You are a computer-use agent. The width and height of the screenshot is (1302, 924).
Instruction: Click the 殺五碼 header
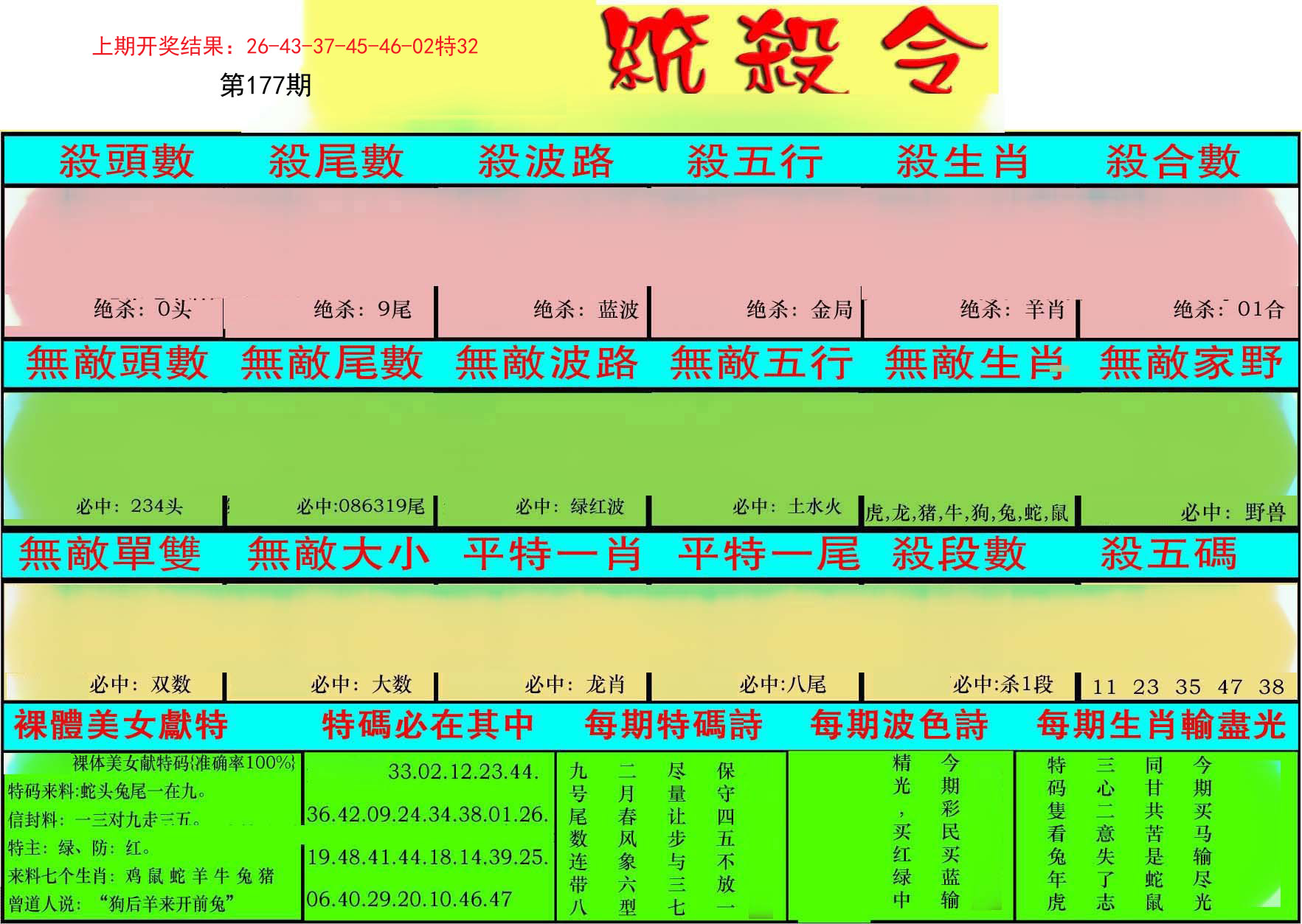point(1169,554)
